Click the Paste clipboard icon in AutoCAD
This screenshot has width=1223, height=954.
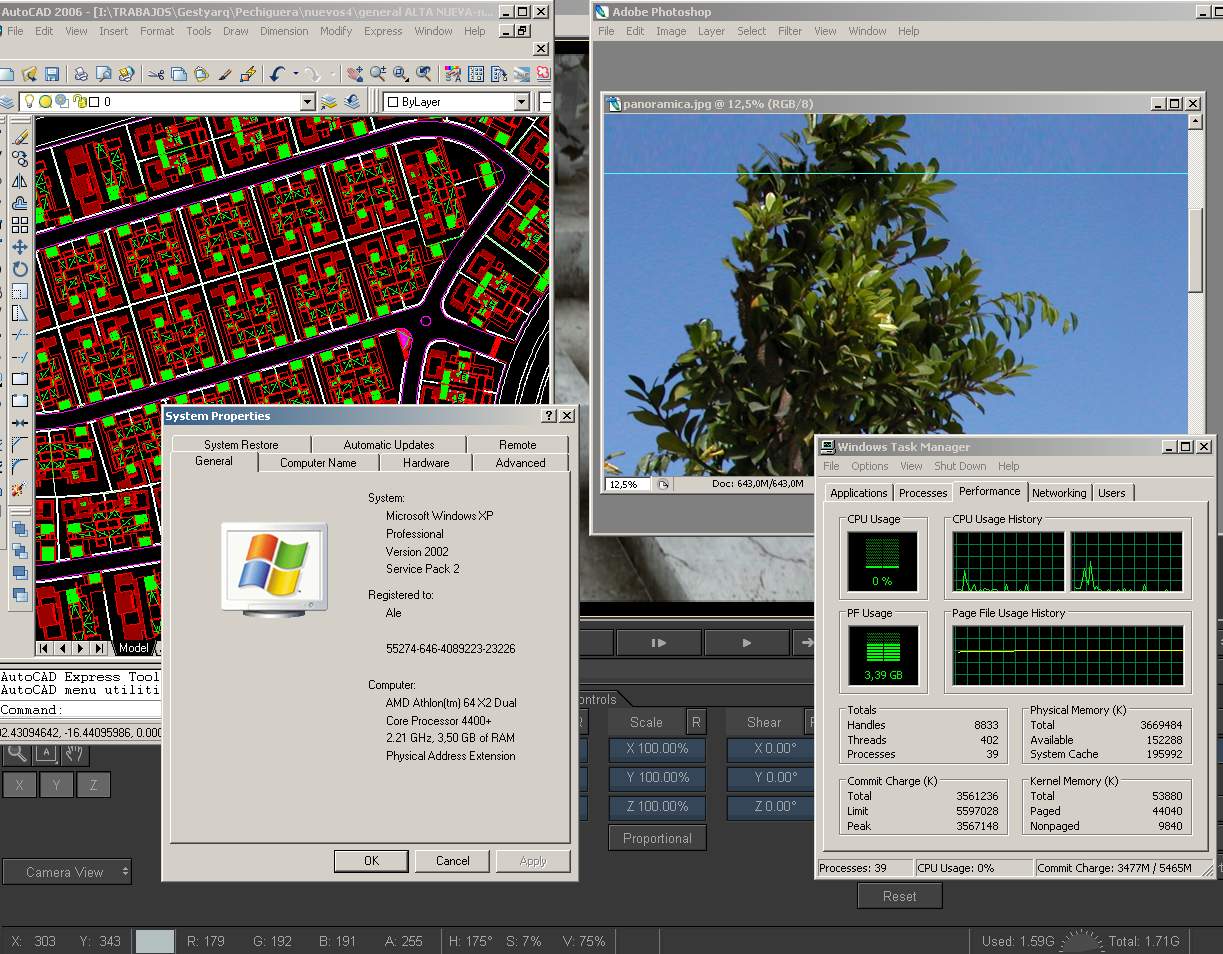tap(201, 74)
